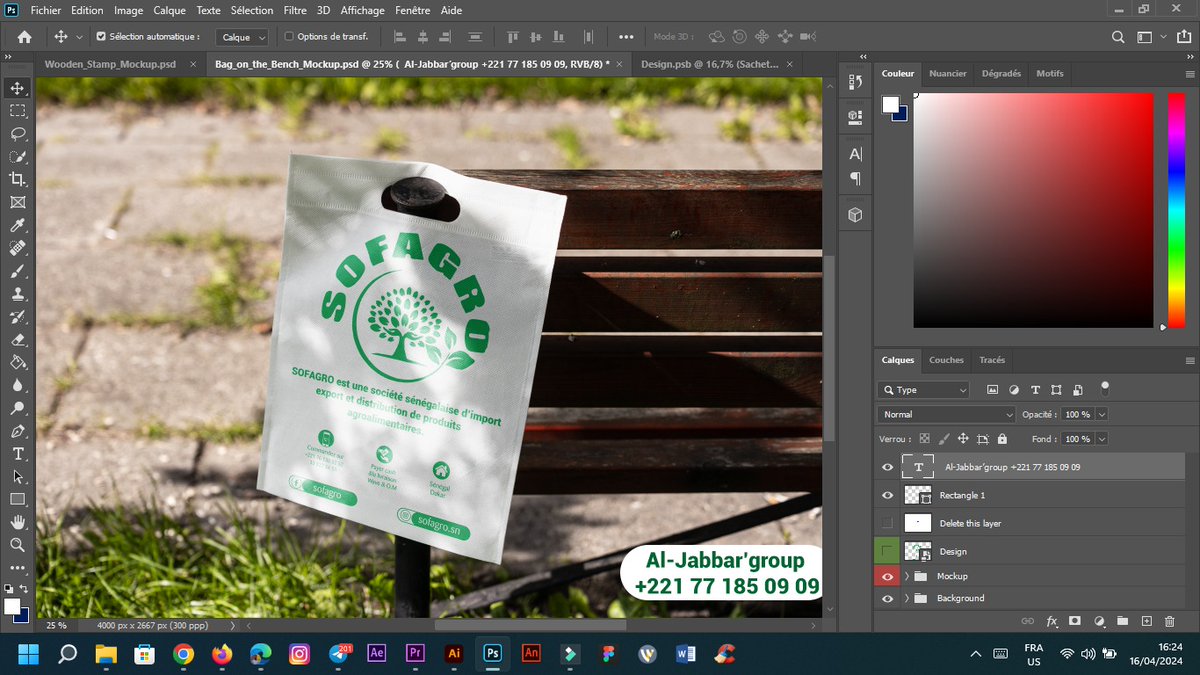
Task: Hide the Background group
Action: tap(887, 598)
